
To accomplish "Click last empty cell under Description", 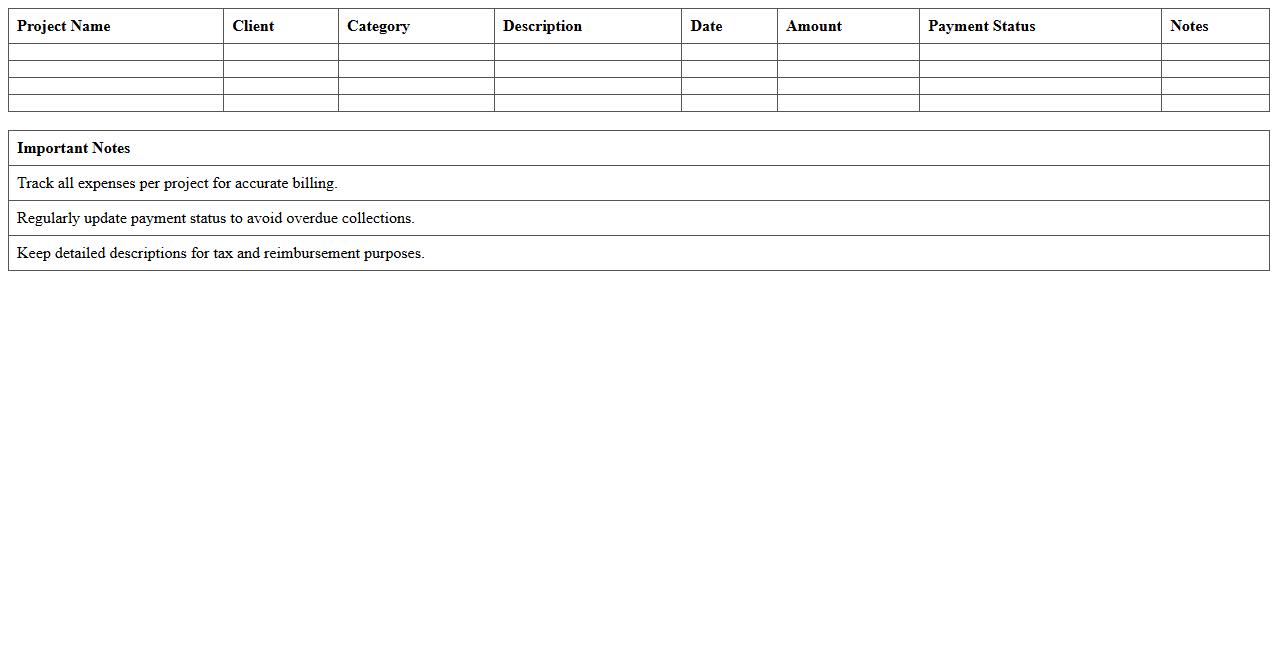I will click(588, 103).
